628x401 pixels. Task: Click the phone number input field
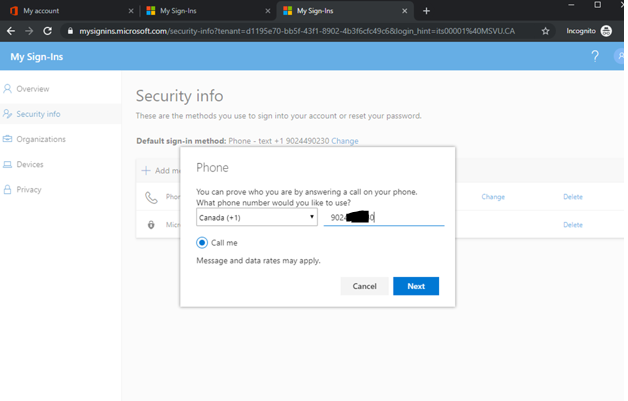(384, 217)
